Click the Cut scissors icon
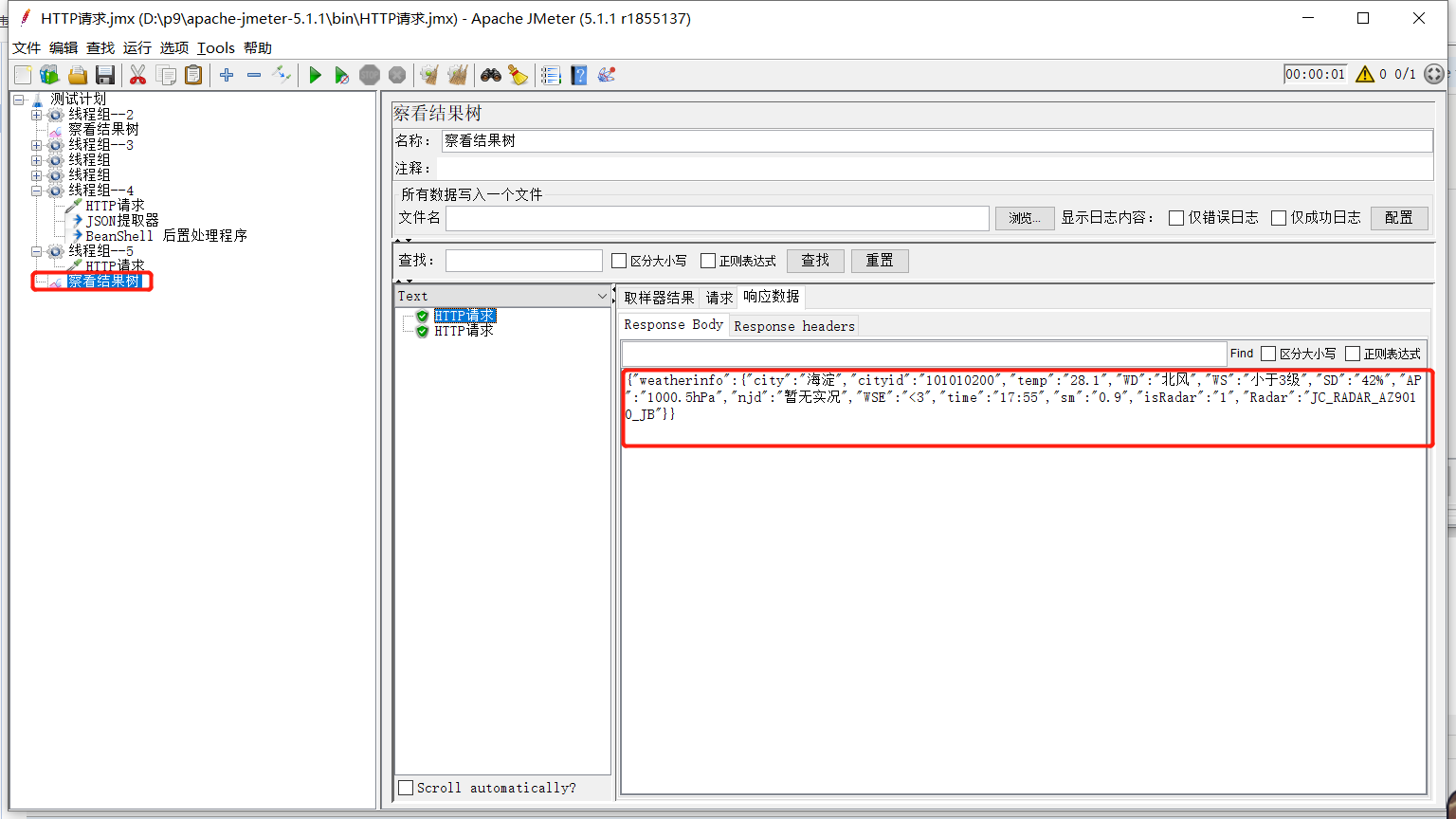1456x819 pixels. 138,75
